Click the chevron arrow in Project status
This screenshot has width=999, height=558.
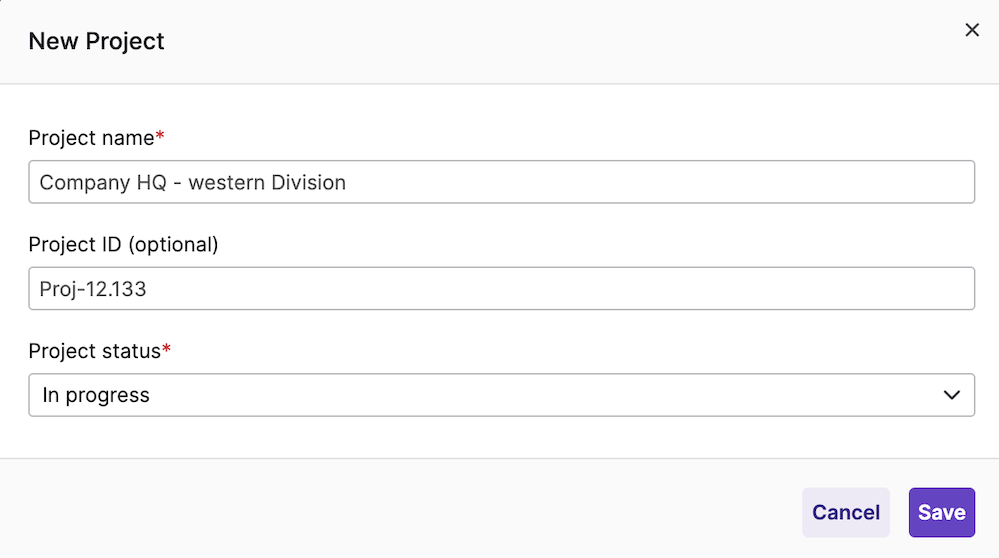(x=952, y=395)
